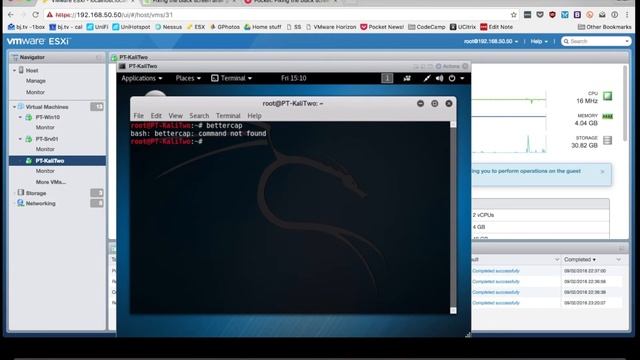Image resolution: width=640 pixels, height=360 pixels.
Task: Open the Edit menu in terminal
Action: [x=156, y=116]
